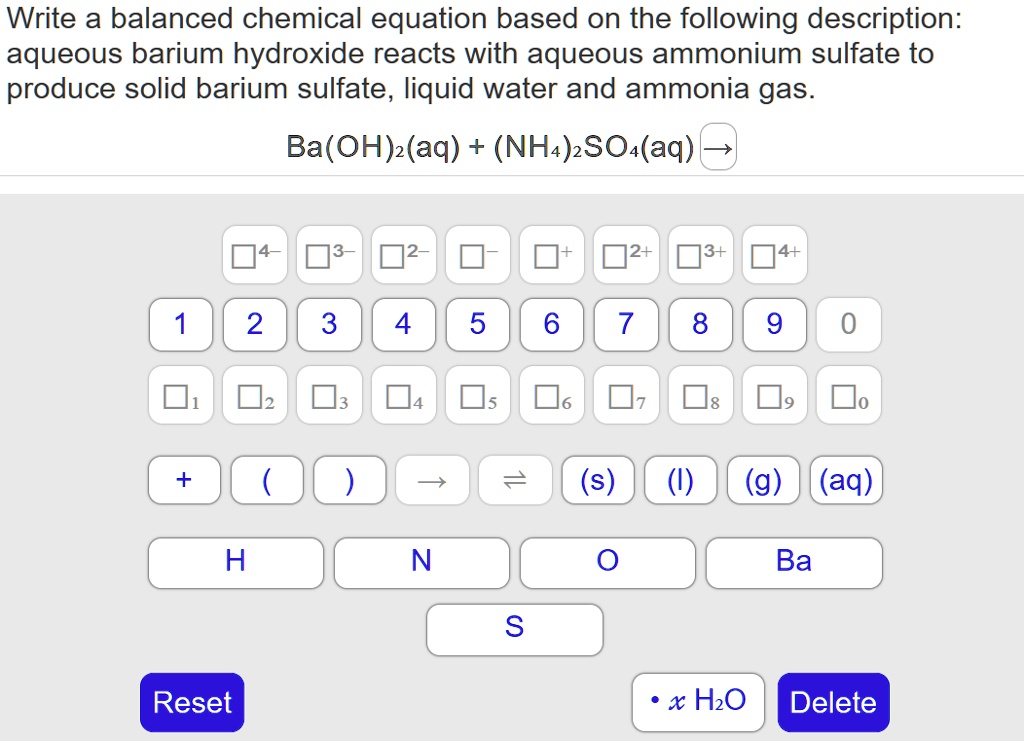Click the 4+ superscript charge key

click(x=774, y=255)
